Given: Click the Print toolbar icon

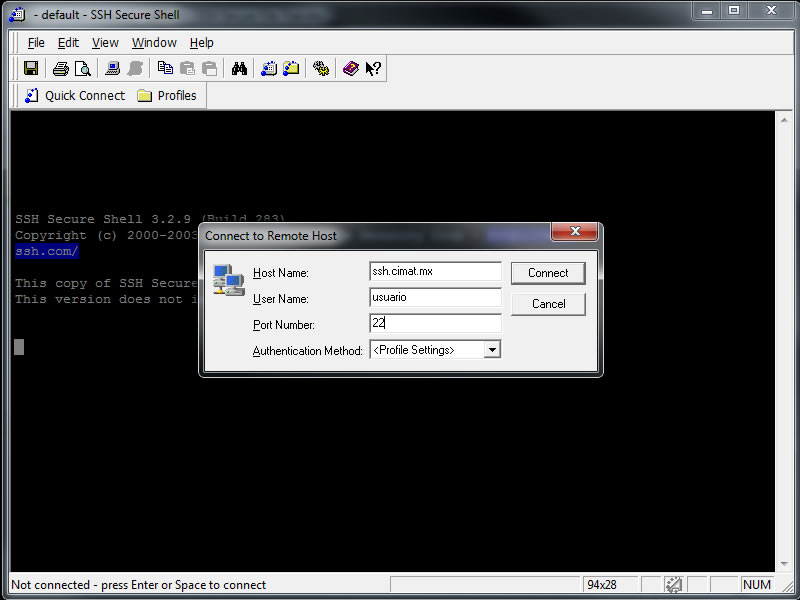Looking at the screenshot, I should point(61,68).
